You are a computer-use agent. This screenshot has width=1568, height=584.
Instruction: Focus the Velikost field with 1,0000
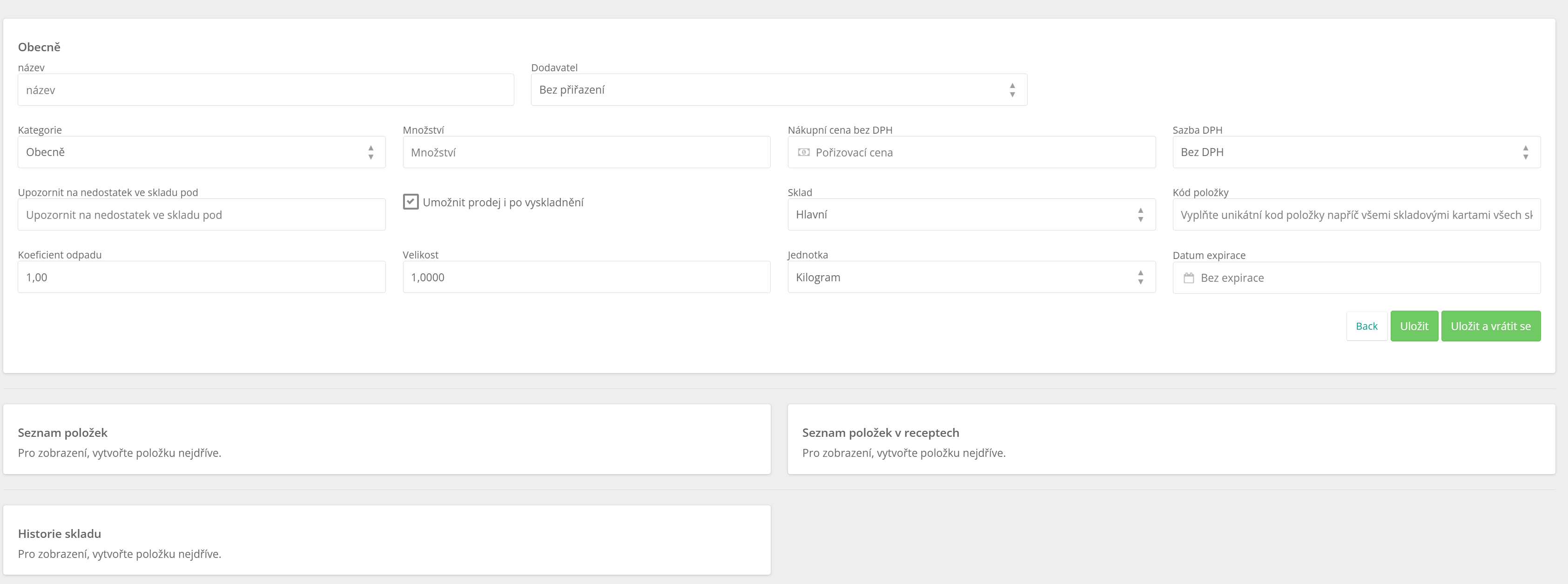586,277
